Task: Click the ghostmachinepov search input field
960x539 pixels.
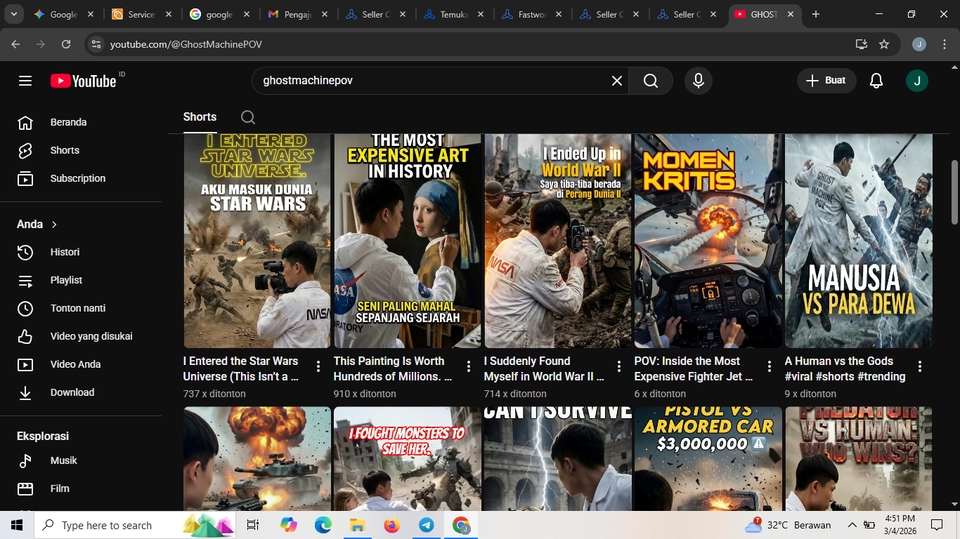Action: [x=430, y=81]
